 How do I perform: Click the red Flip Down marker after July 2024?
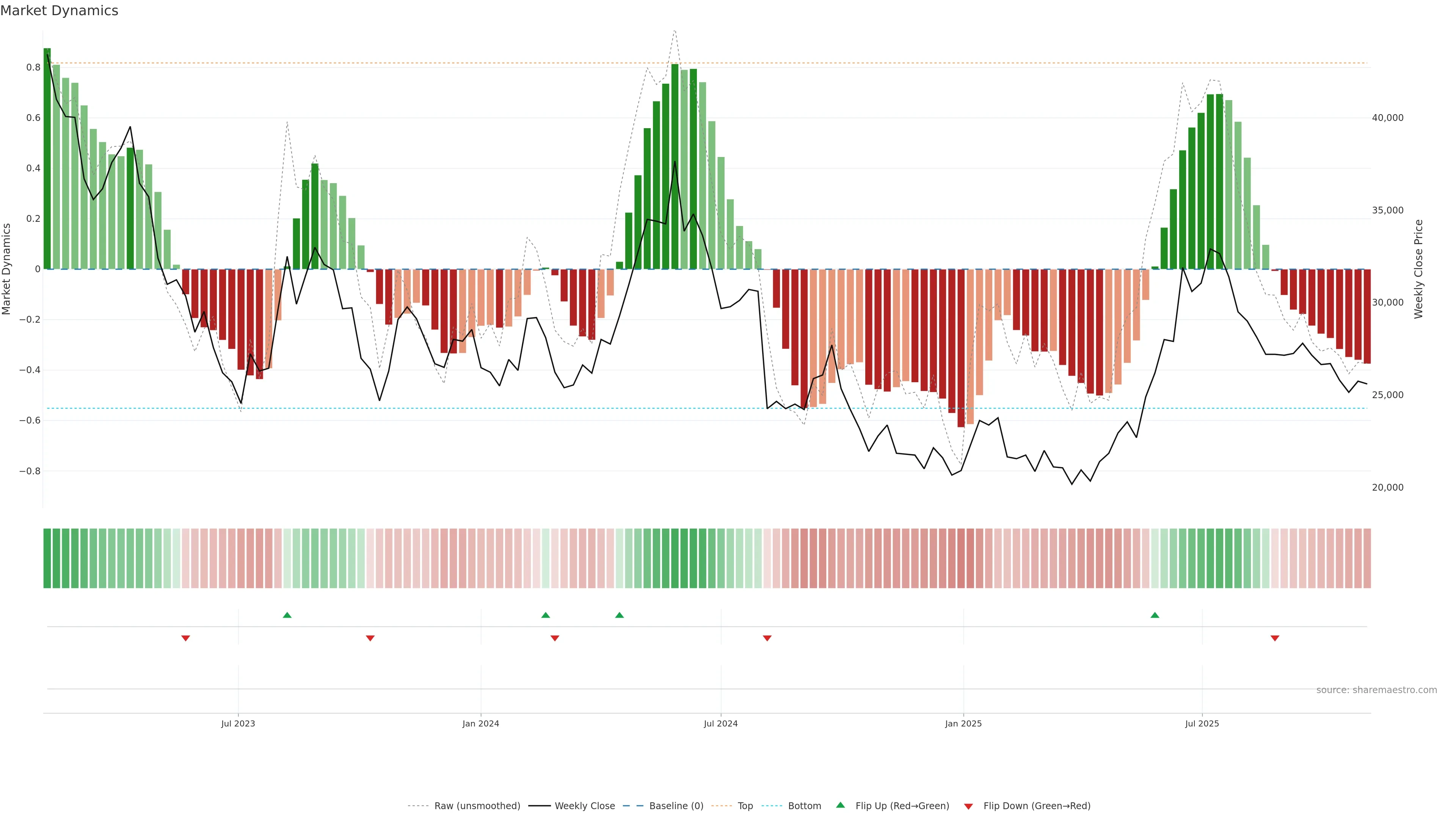coord(767,638)
